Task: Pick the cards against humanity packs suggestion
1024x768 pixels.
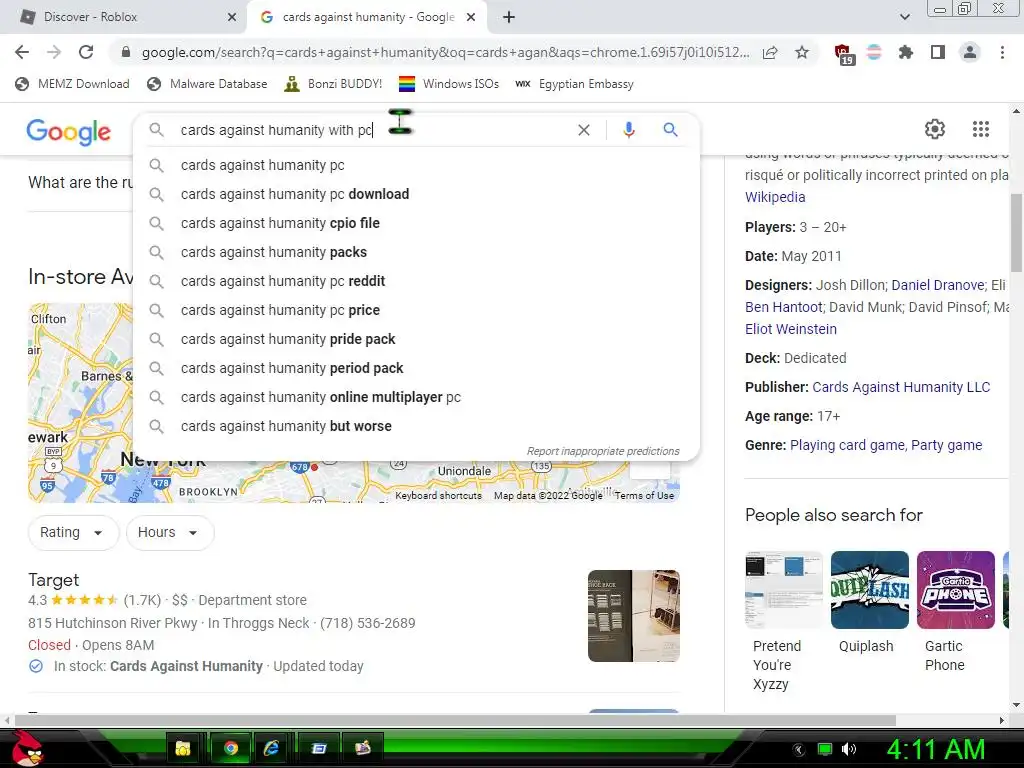Action: coord(416,252)
